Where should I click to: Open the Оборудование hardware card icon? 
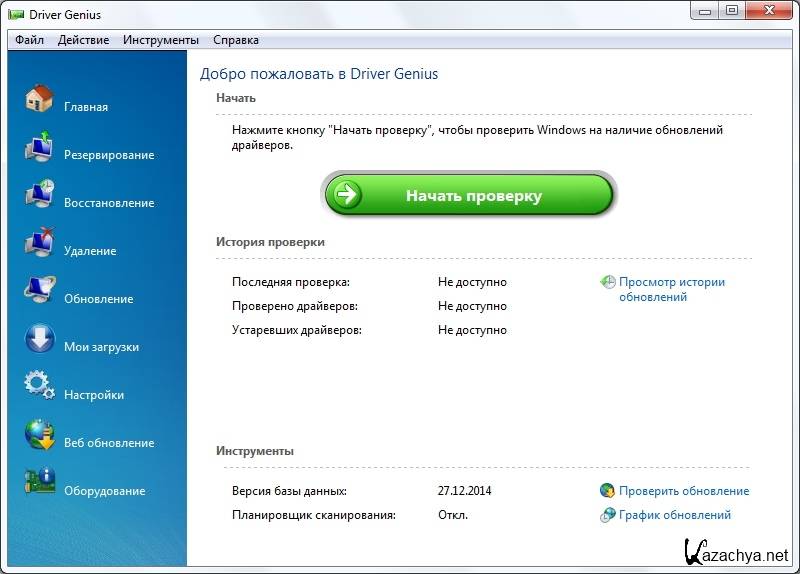tap(39, 483)
